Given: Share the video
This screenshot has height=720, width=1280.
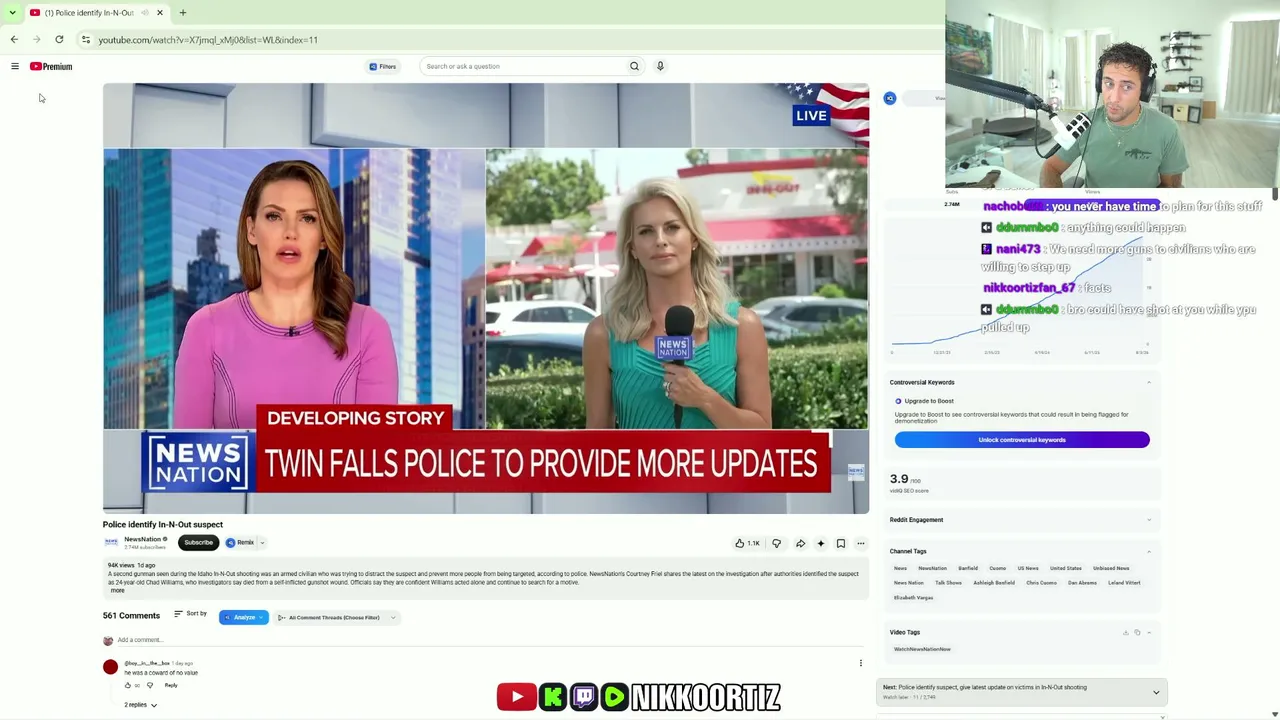Looking at the screenshot, I should coord(800,543).
